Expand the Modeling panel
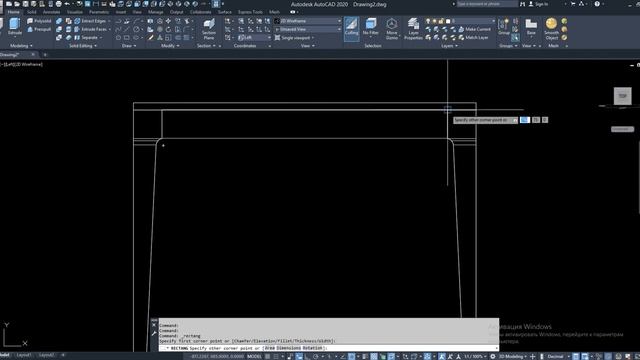The image size is (640, 360). tap(21, 46)
